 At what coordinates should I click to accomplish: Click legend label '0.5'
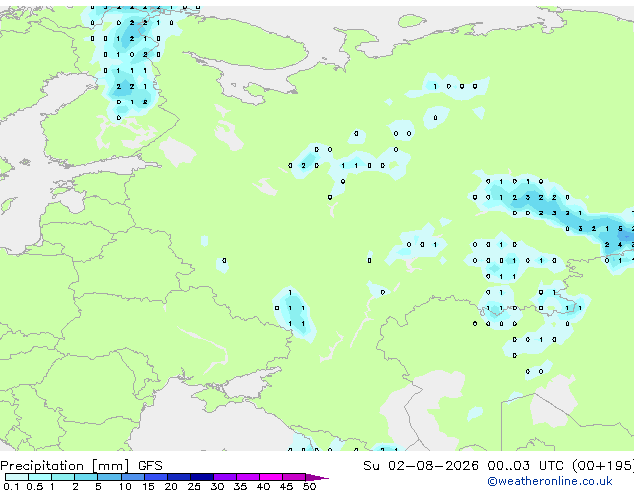click(x=35, y=486)
